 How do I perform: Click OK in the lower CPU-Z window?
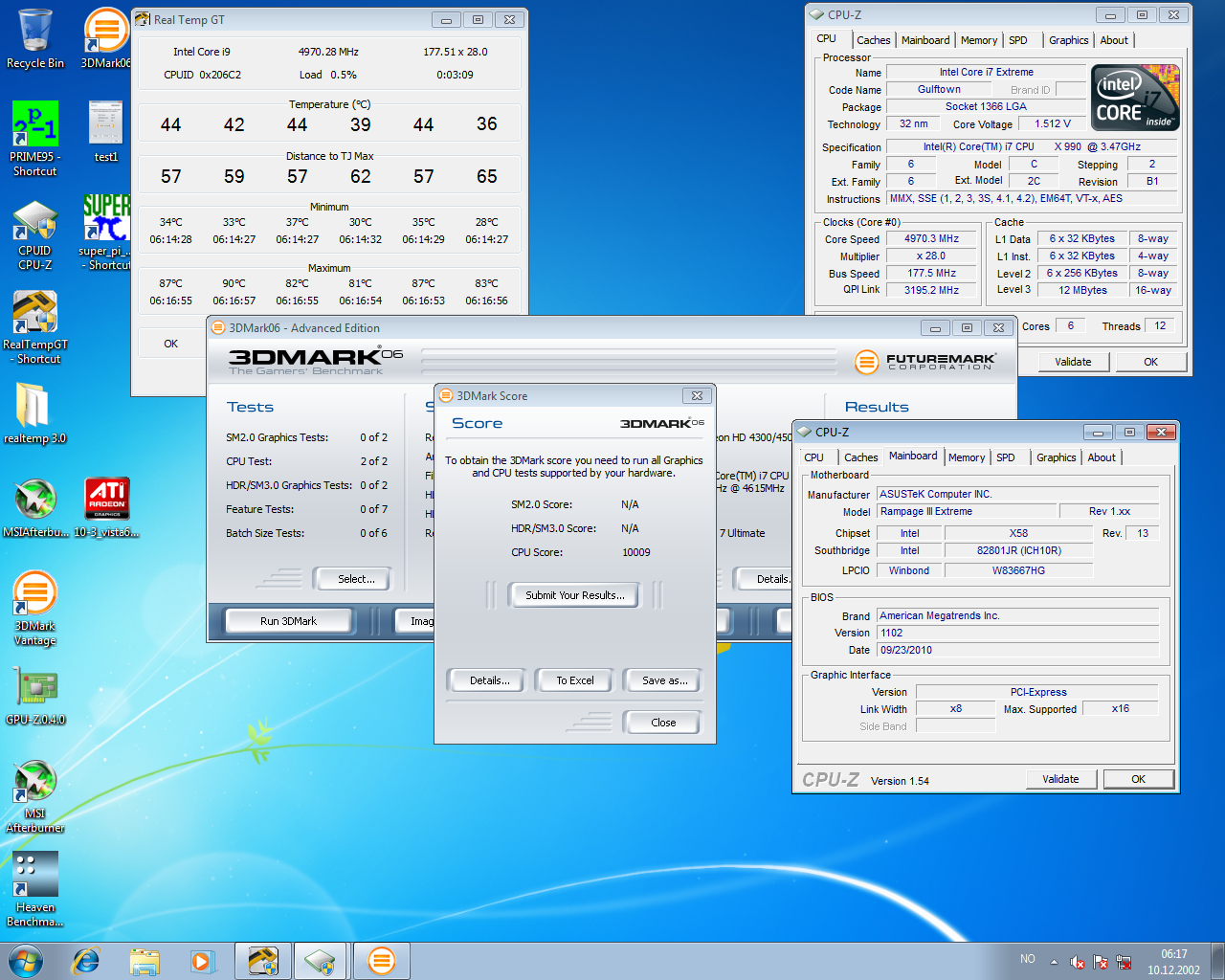[x=1138, y=779]
